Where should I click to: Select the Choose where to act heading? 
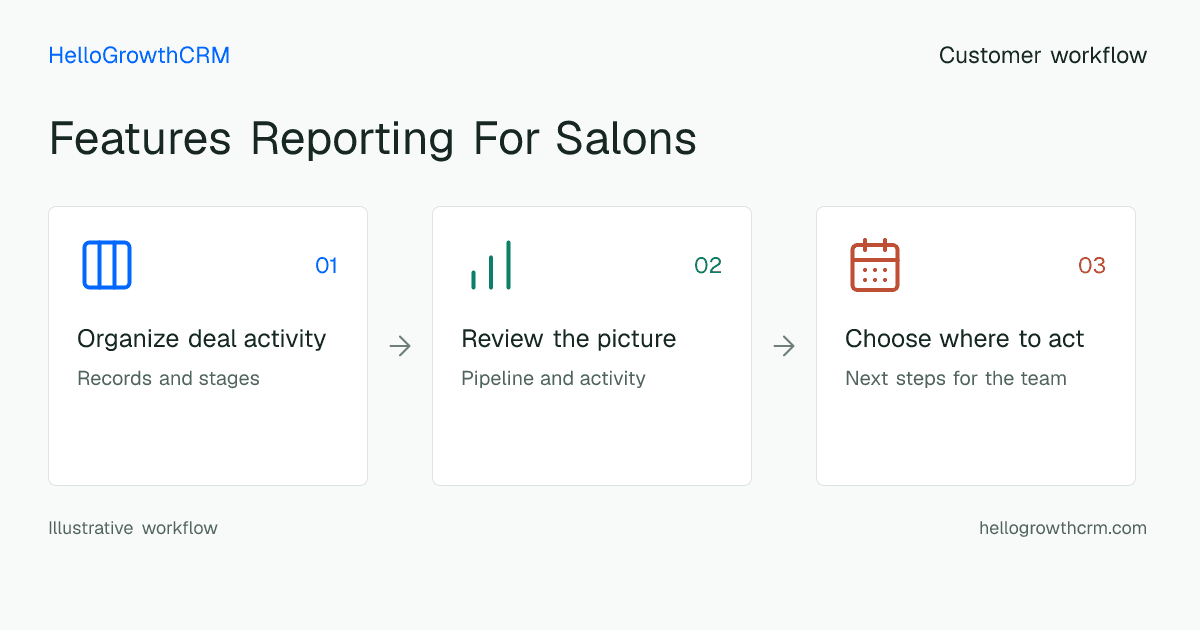[965, 339]
